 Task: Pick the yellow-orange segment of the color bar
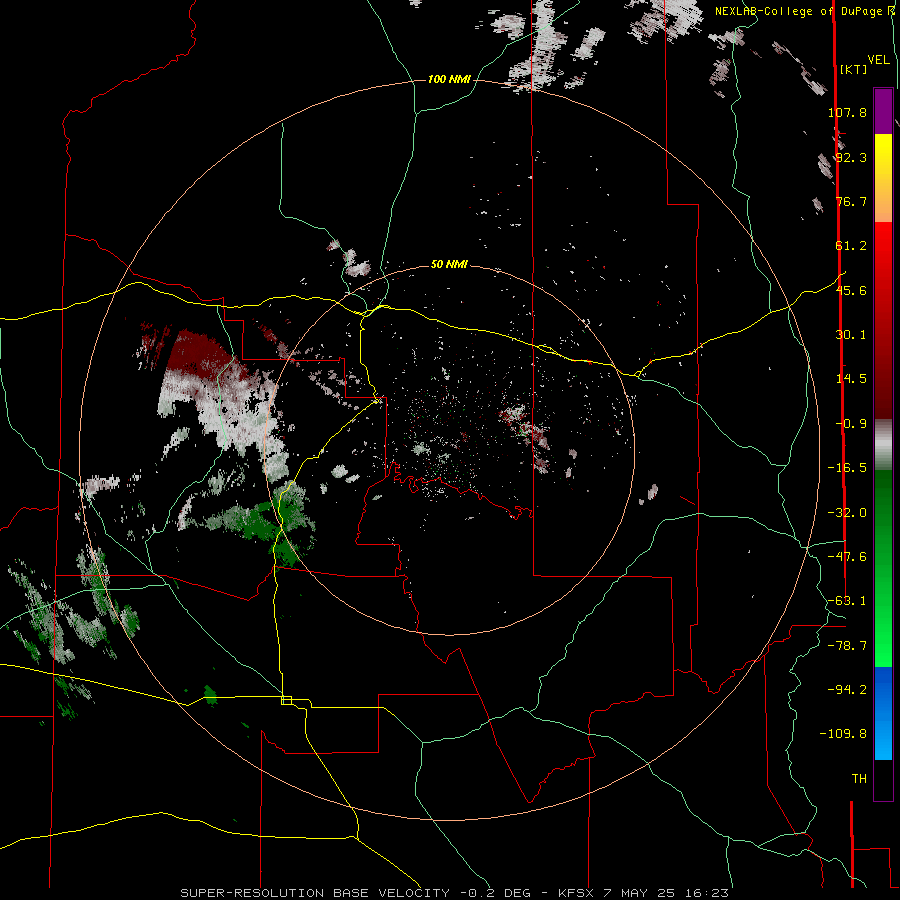[x=883, y=178]
